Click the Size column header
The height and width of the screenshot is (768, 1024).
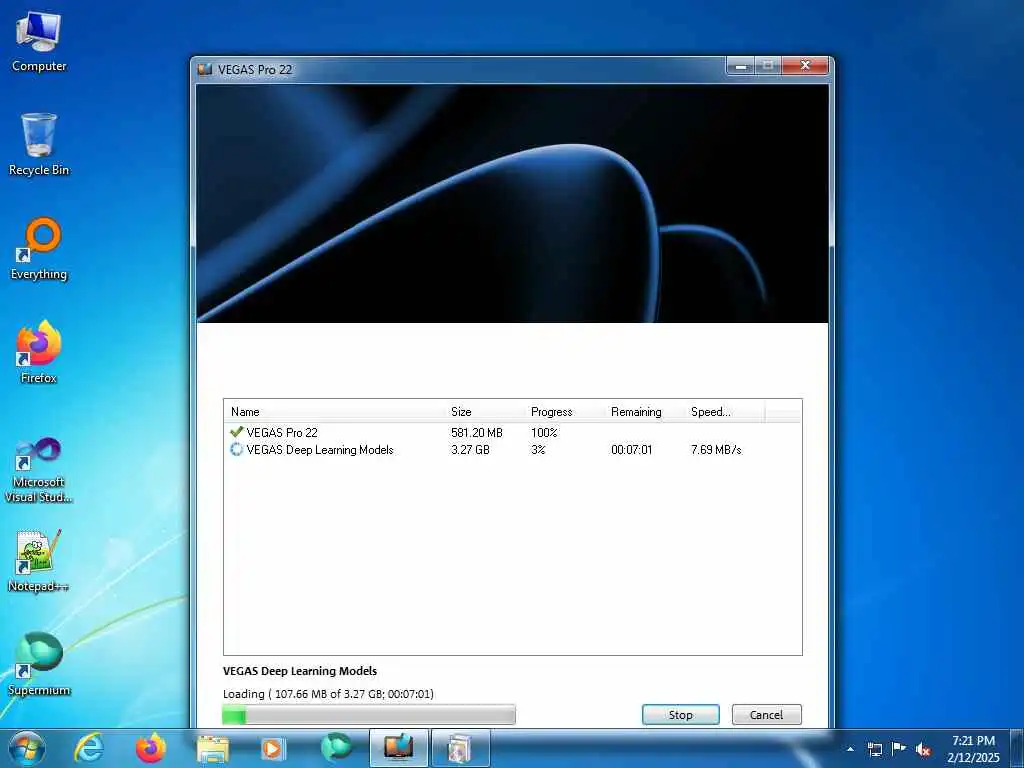[485, 411]
